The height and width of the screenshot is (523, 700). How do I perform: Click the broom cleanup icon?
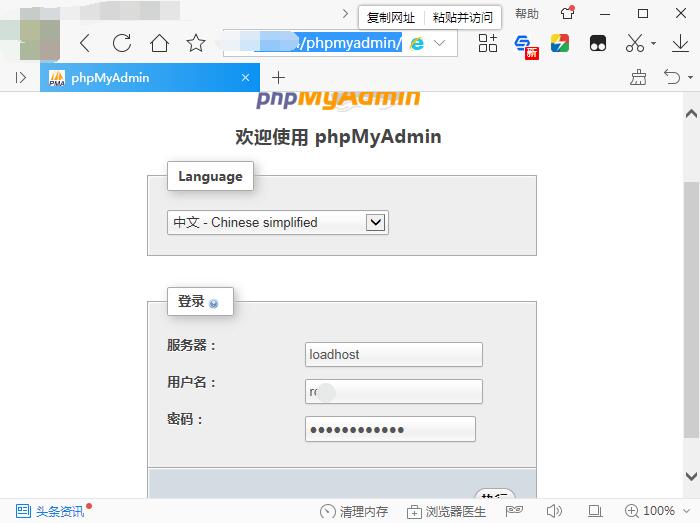(x=638, y=77)
